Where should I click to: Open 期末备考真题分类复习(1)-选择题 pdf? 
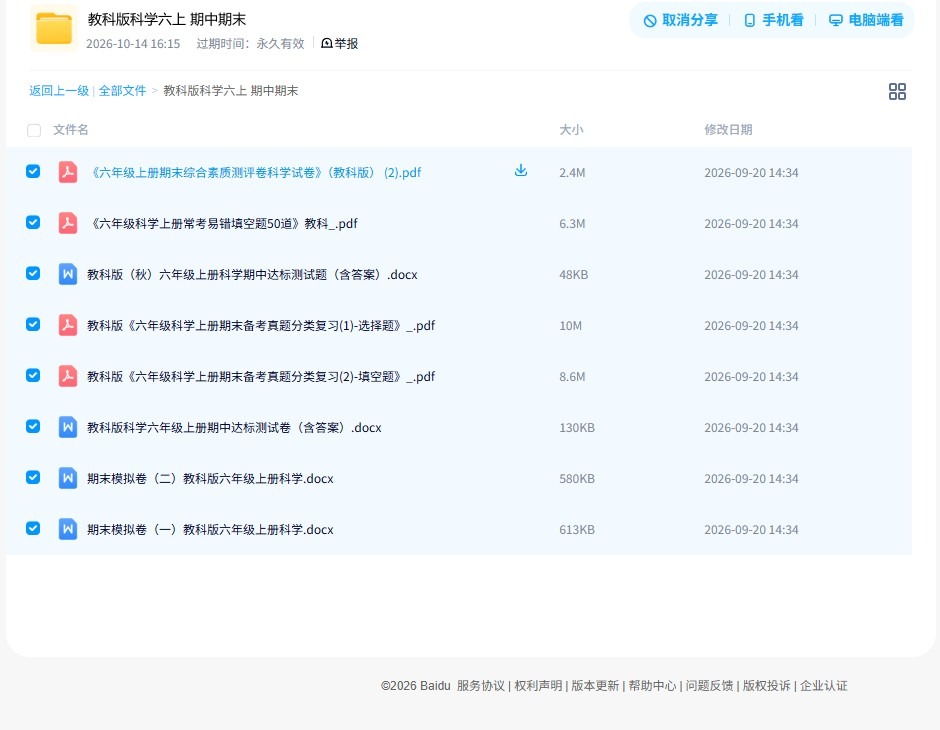pyautogui.click(x=261, y=325)
